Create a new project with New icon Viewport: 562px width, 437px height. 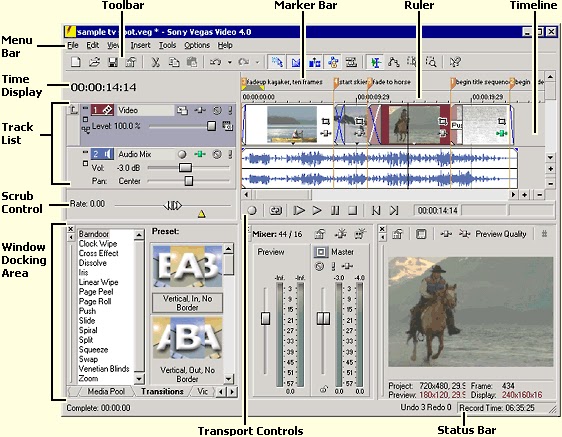[x=76, y=62]
